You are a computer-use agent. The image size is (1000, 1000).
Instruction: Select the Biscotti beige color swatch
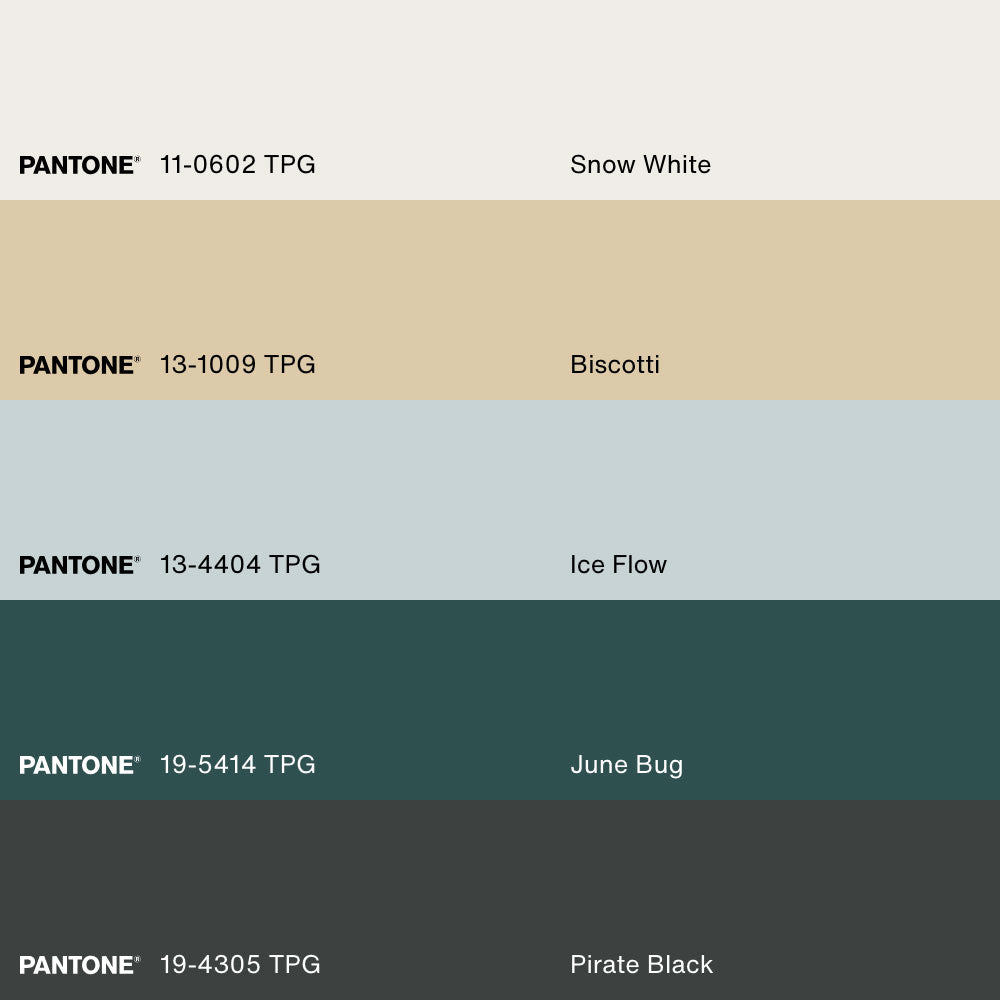point(500,280)
